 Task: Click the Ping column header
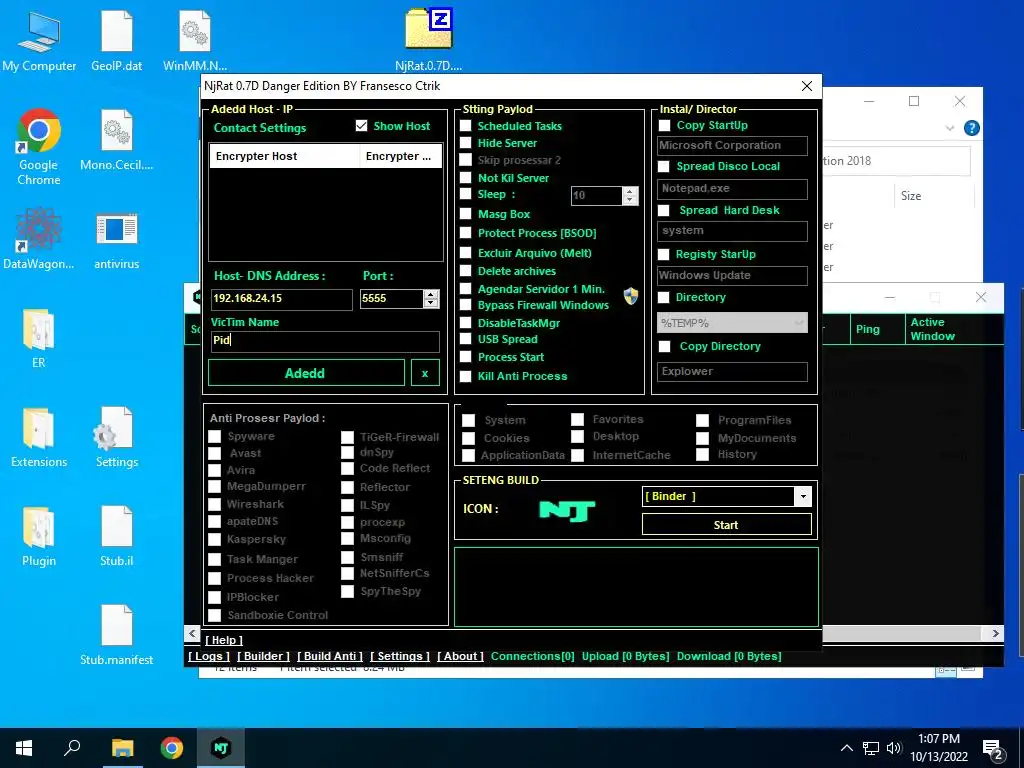click(x=877, y=329)
